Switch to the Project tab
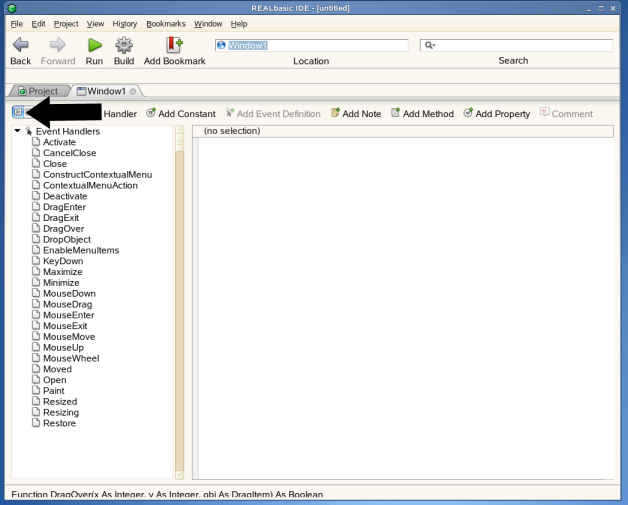The width and height of the screenshot is (628, 505). [38, 91]
